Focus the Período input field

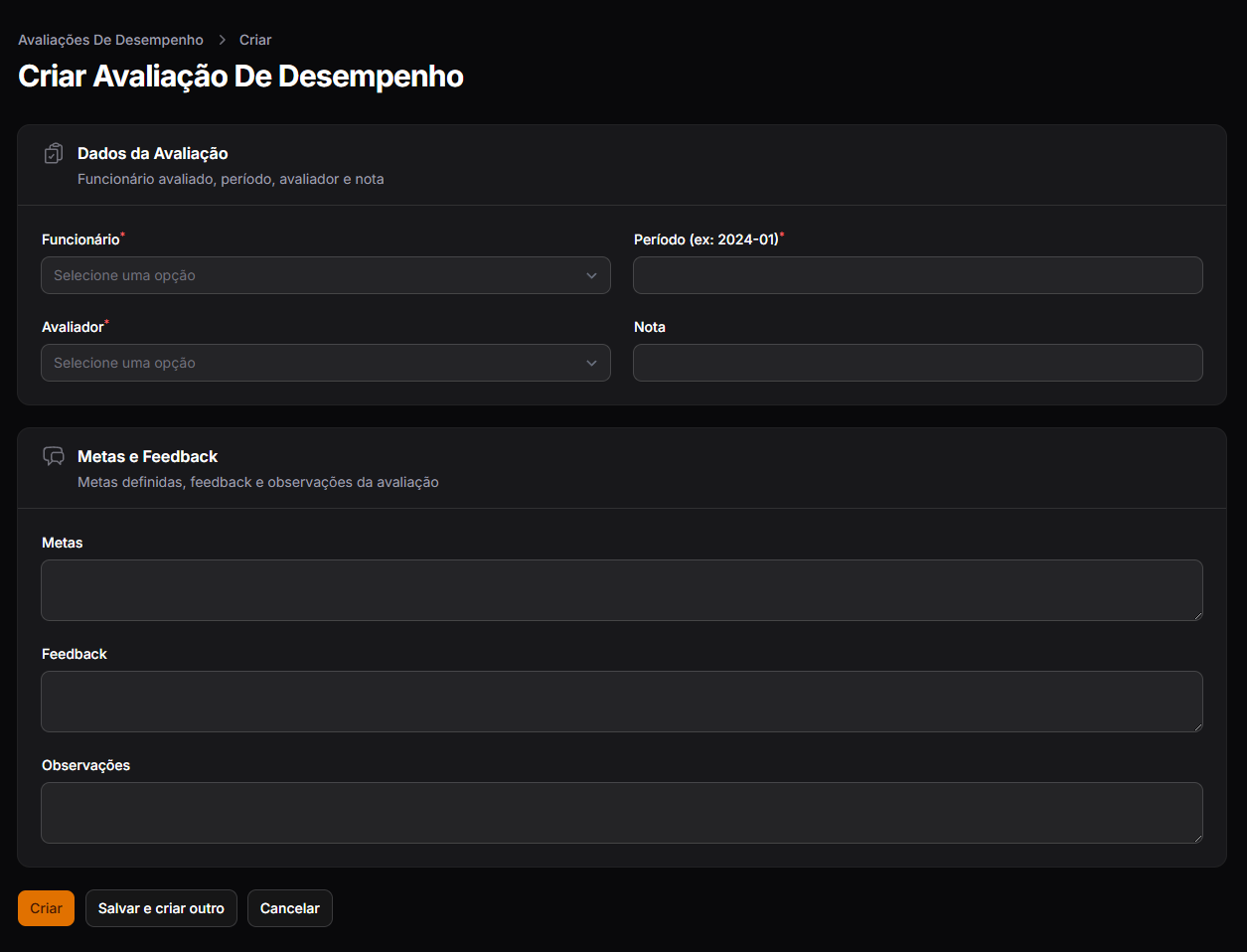(918, 275)
